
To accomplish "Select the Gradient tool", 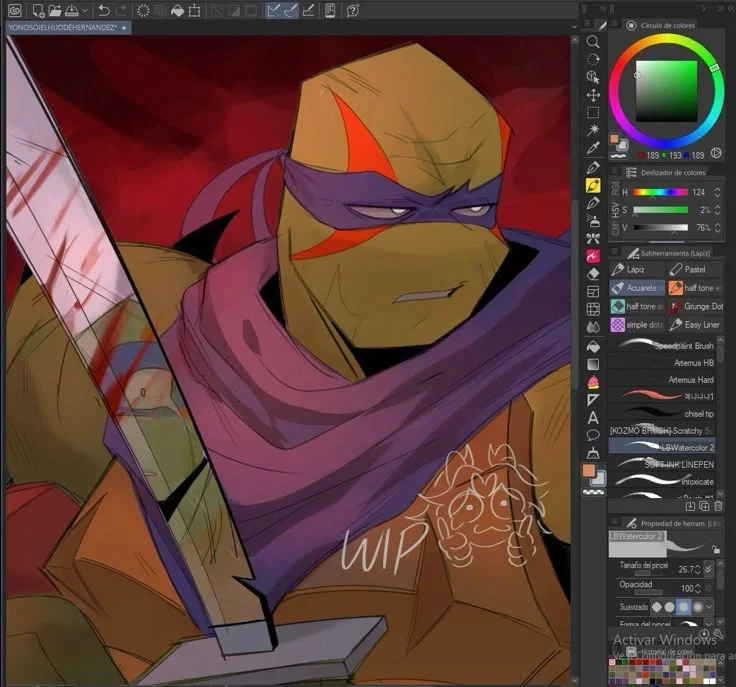I will (x=593, y=365).
